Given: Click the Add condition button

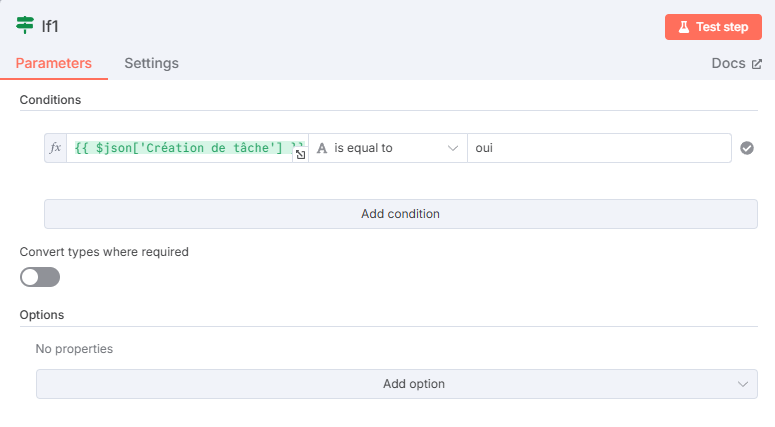Looking at the screenshot, I should click(401, 214).
